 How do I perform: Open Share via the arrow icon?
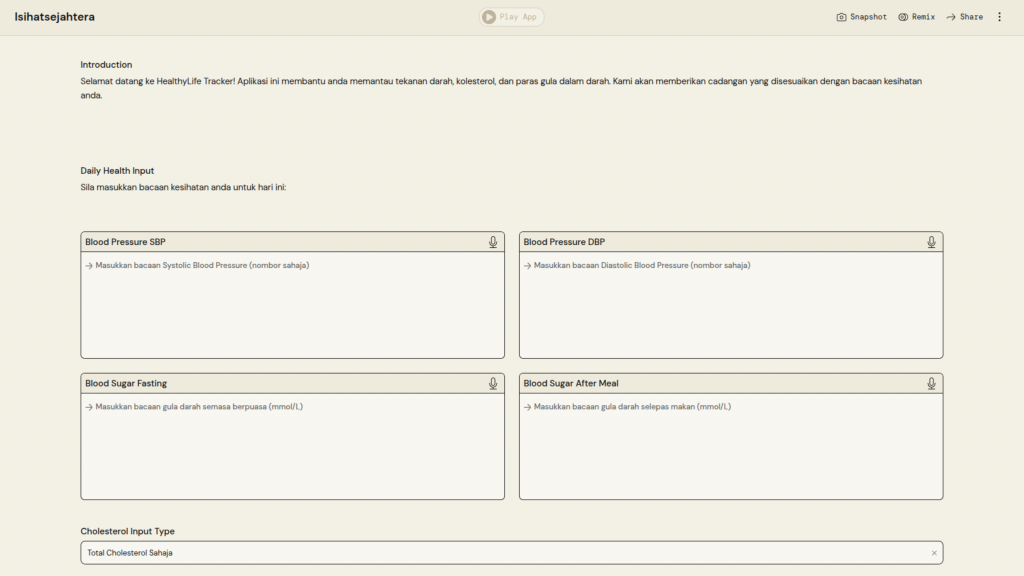[951, 17]
